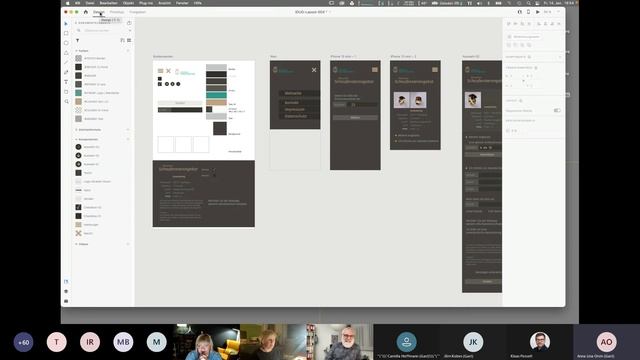Add a component with Komponenten plus button
The image size is (640, 360).
click(128, 139)
